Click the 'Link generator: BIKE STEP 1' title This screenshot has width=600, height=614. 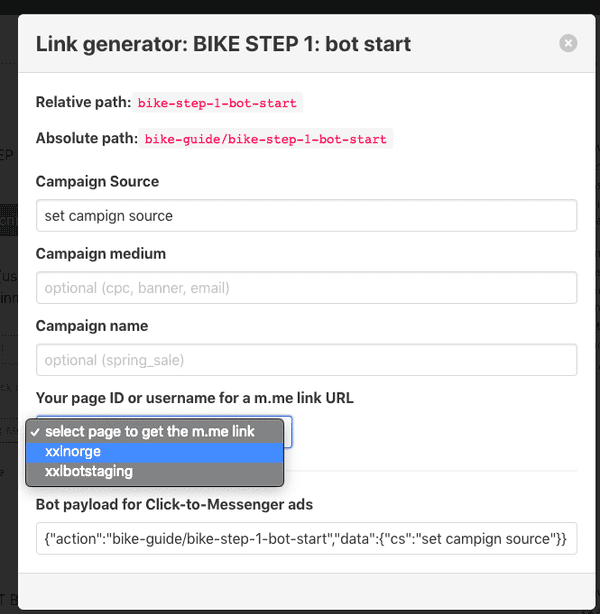(223, 44)
